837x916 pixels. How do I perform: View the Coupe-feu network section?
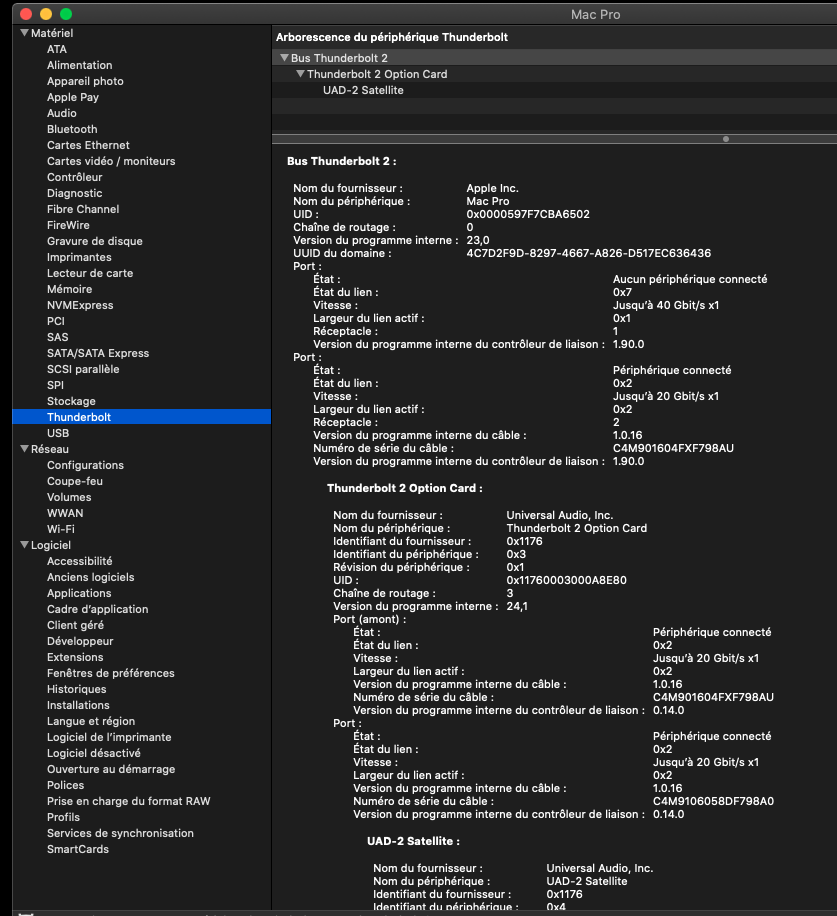pos(75,481)
